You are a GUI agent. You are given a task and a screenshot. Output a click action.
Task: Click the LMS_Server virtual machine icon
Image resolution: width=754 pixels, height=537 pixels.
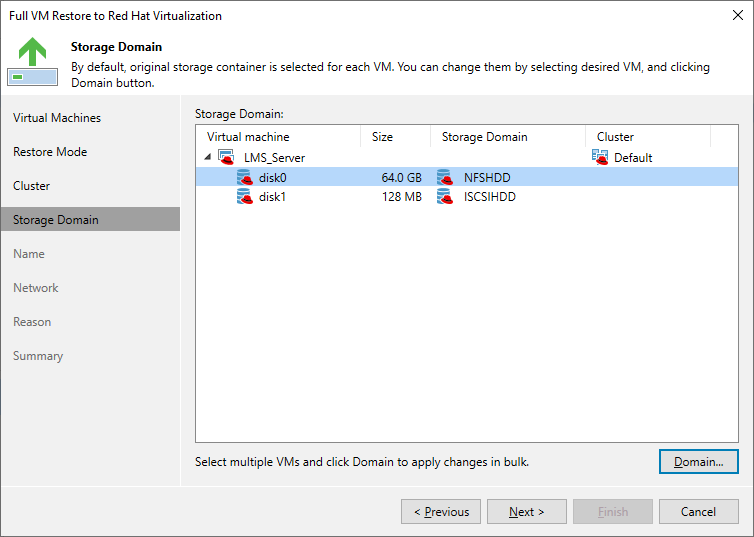coord(226,158)
